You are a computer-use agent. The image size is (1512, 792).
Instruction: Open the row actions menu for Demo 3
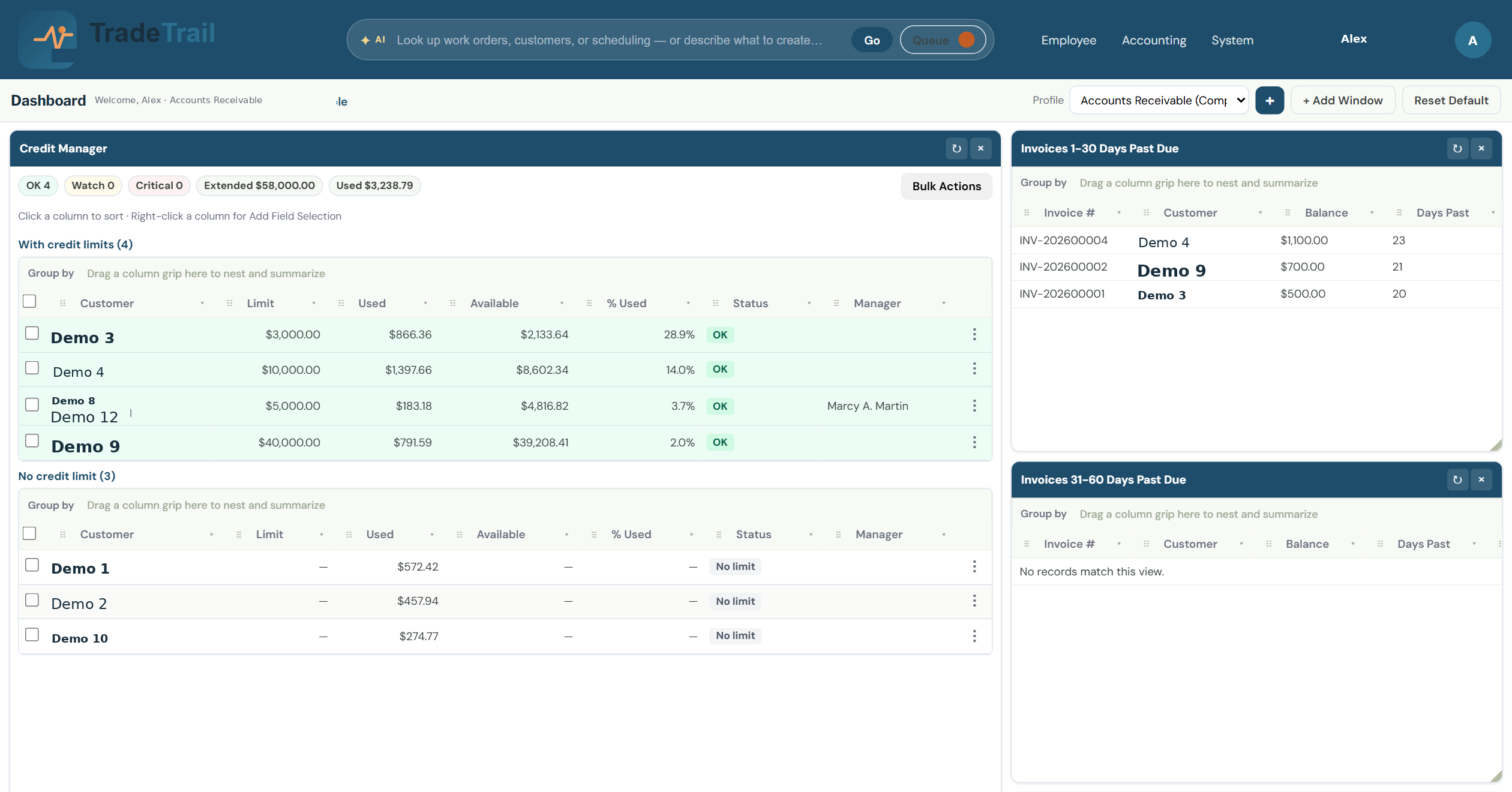click(974, 334)
